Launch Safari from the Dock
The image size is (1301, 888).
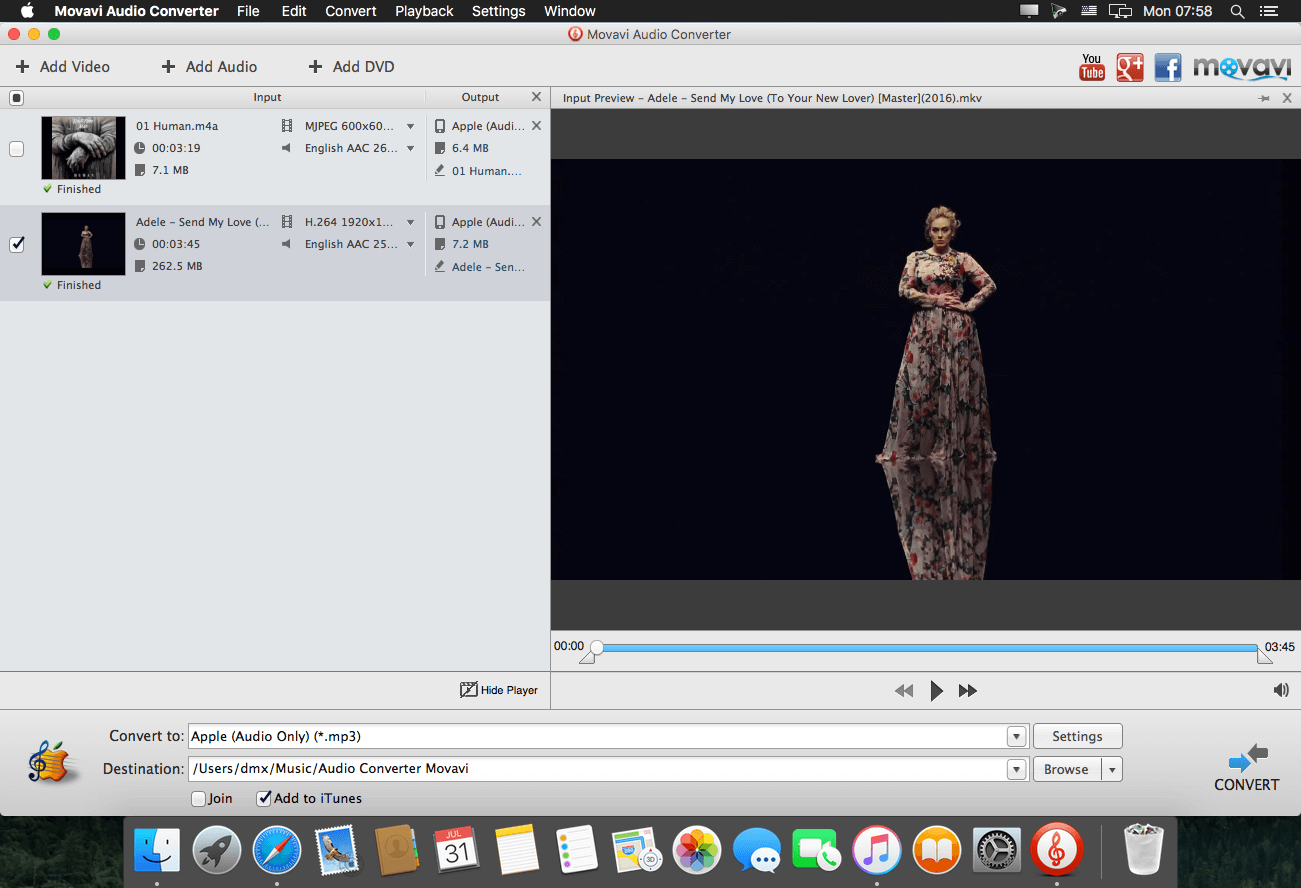pos(277,851)
